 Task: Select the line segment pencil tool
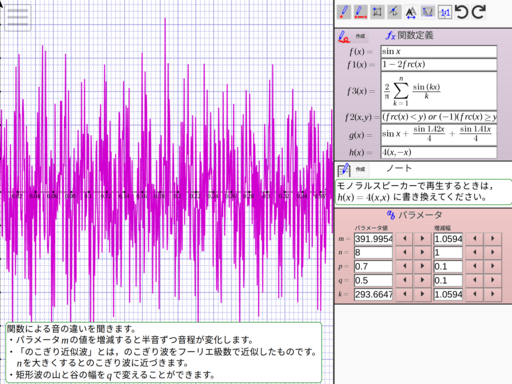coord(360,12)
